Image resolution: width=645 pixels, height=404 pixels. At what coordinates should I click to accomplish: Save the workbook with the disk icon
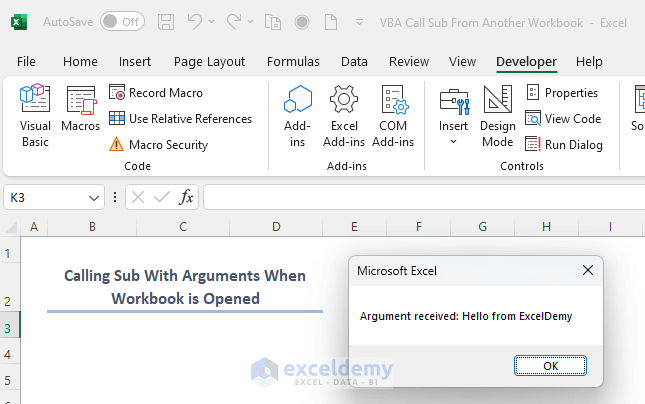[166, 22]
